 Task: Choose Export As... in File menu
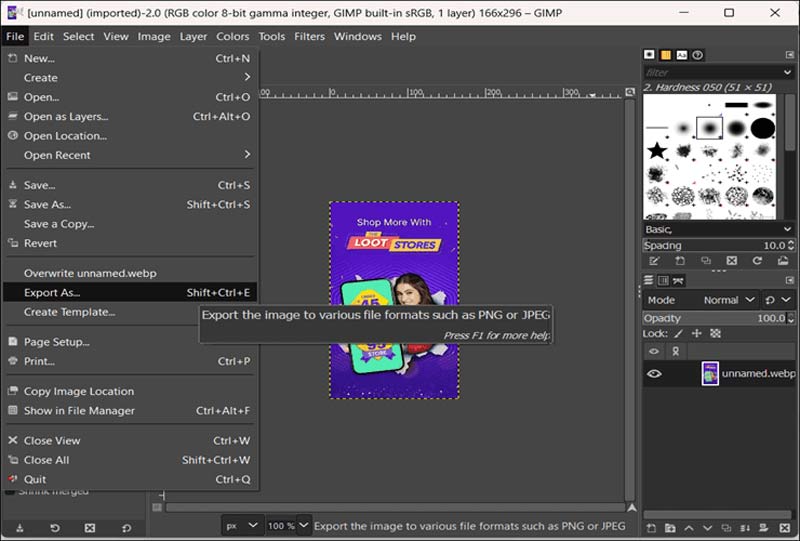click(130, 292)
